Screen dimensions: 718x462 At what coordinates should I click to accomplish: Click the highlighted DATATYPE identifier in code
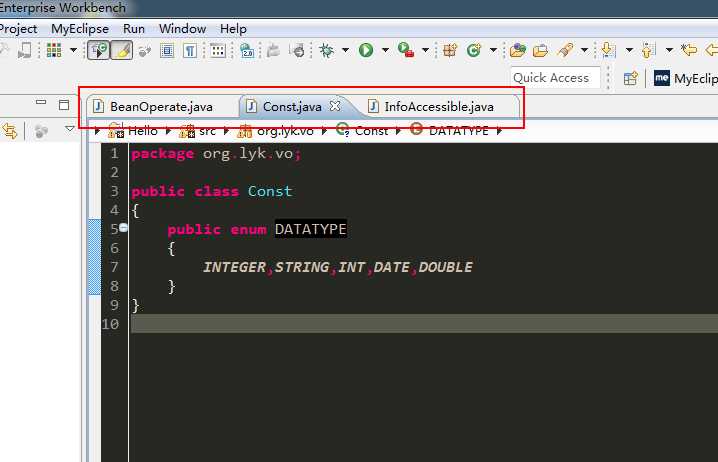tap(310, 229)
